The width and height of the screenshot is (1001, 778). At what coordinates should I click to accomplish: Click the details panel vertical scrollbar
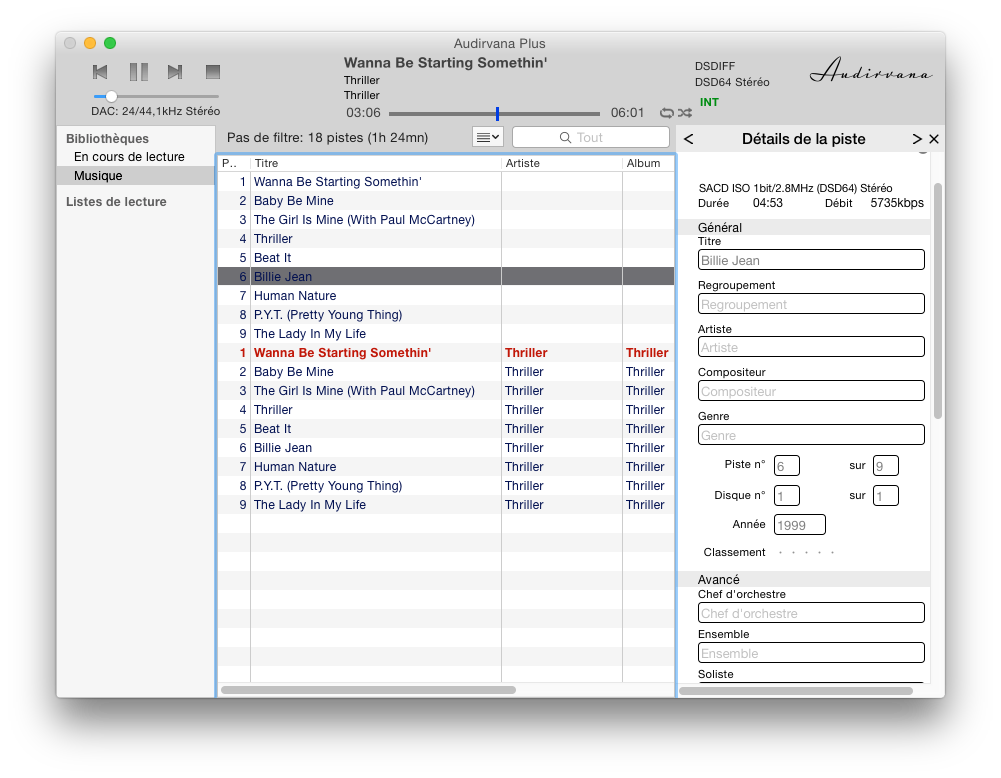tap(938, 301)
